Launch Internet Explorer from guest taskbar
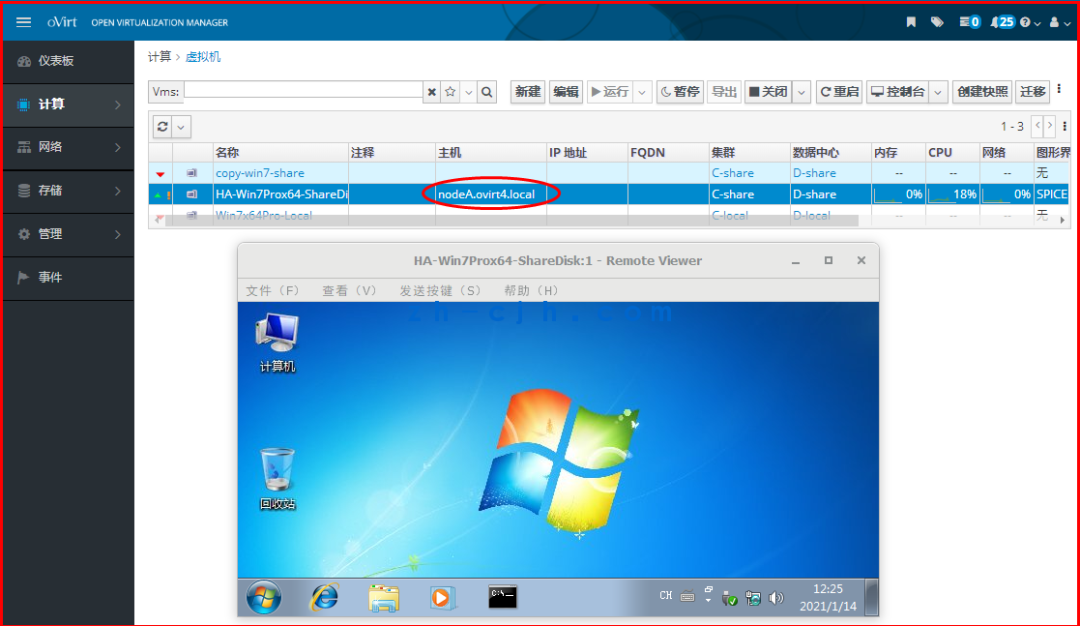Screen dimensions: 1080x626 (324, 597)
